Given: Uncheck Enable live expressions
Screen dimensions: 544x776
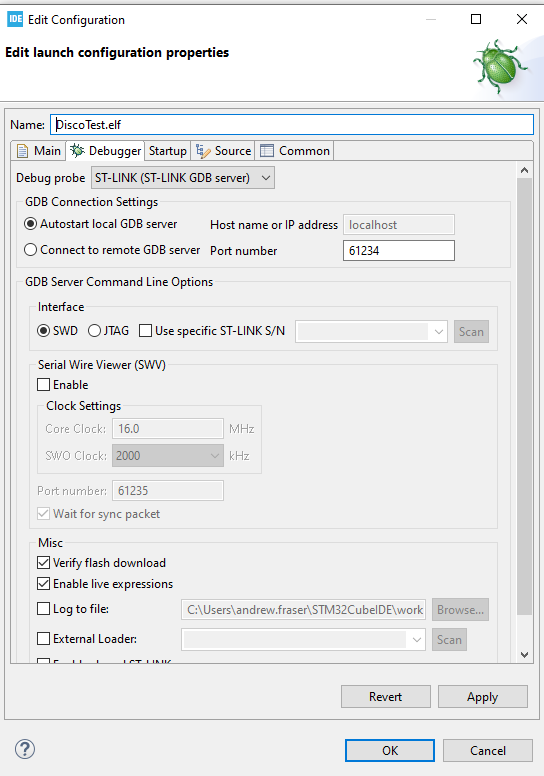Looking at the screenshot, I should point(44,584).
